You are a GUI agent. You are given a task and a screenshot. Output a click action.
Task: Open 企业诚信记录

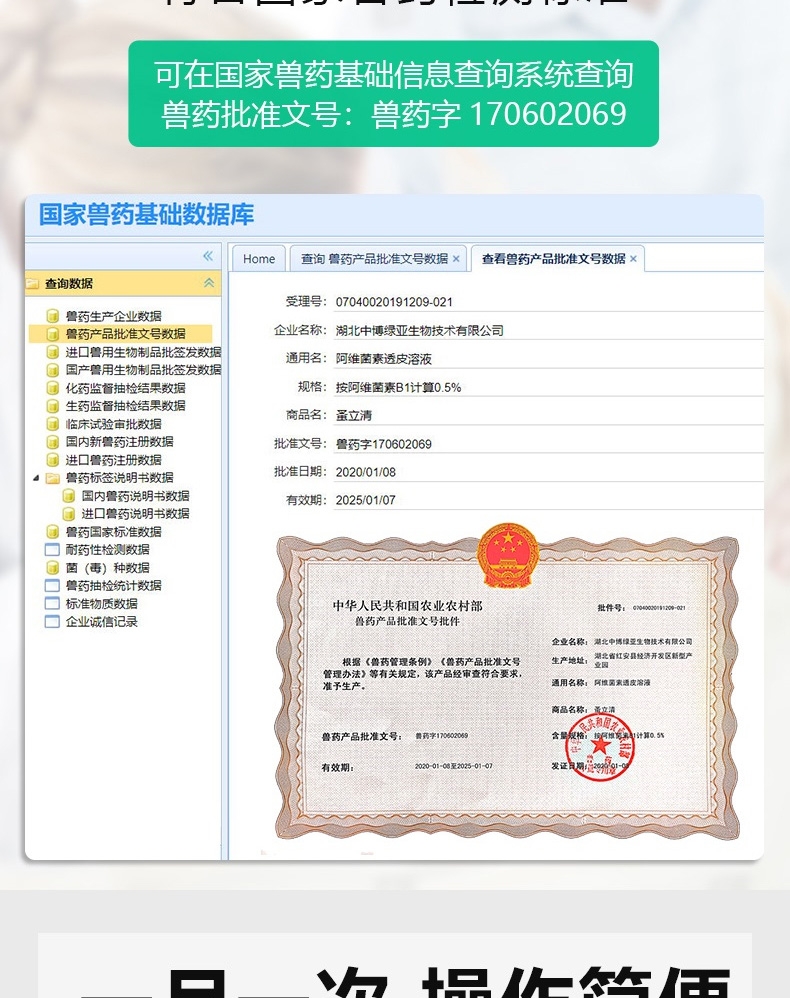101,622
